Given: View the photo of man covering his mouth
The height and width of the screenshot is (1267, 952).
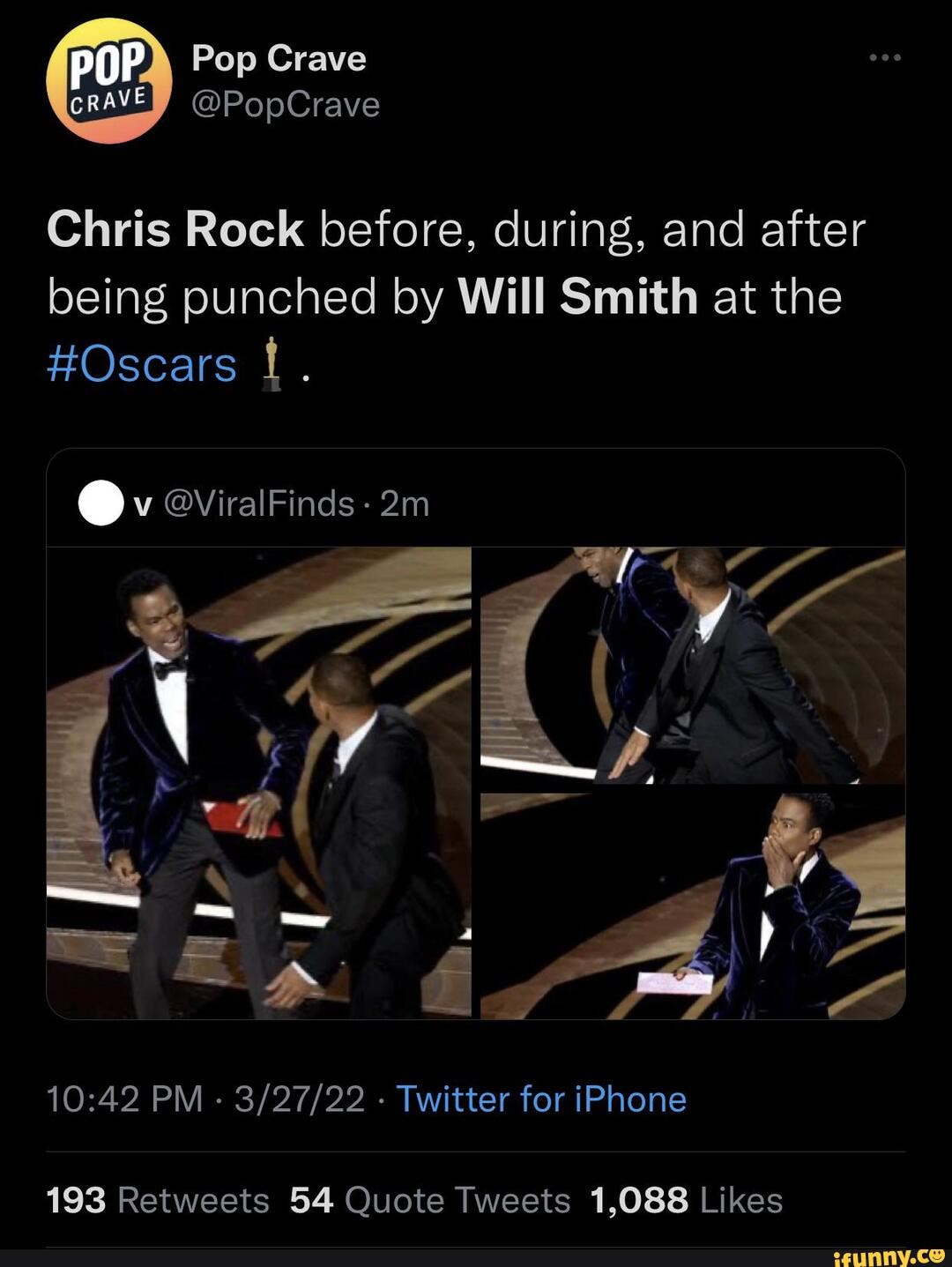Looking at the screenshot, I should (693, 906).
